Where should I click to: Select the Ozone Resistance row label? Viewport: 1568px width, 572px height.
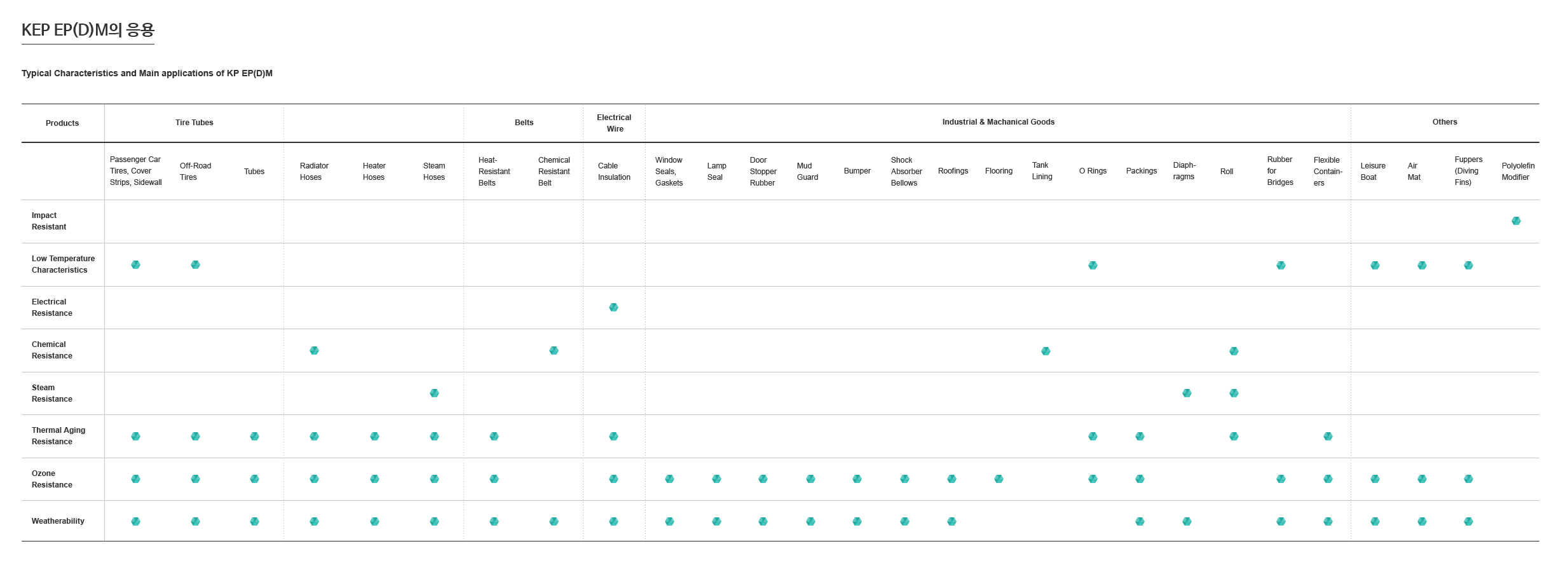pyautogui.click(x=51, y=479)
